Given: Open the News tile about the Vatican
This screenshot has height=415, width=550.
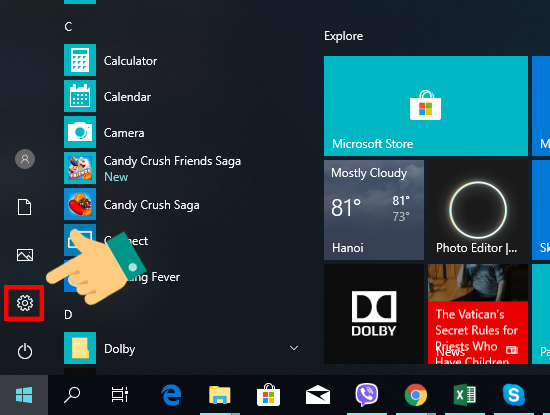Looking at the screenshot, I should pyautogui.click(x=478, y=314).
